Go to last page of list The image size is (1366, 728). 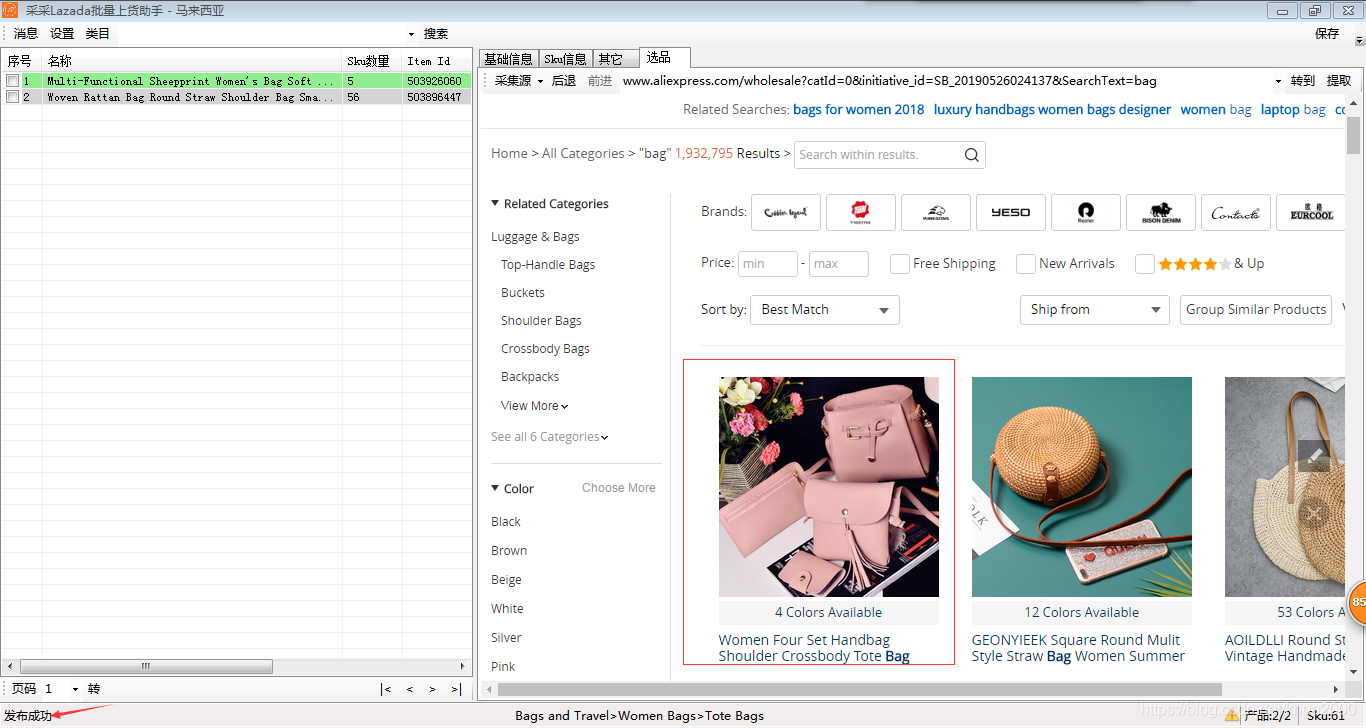pos(455,689)
